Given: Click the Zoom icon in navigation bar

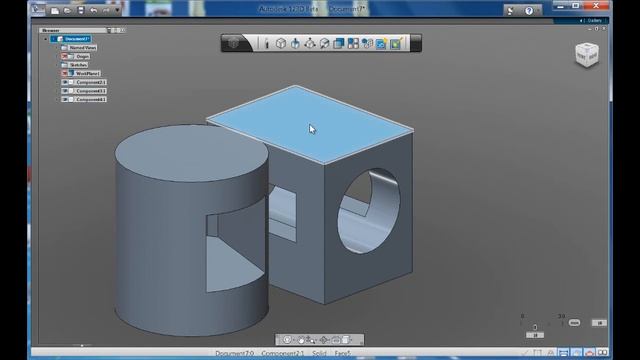Looking at the screenshot, I should click(x=311, y=340).
